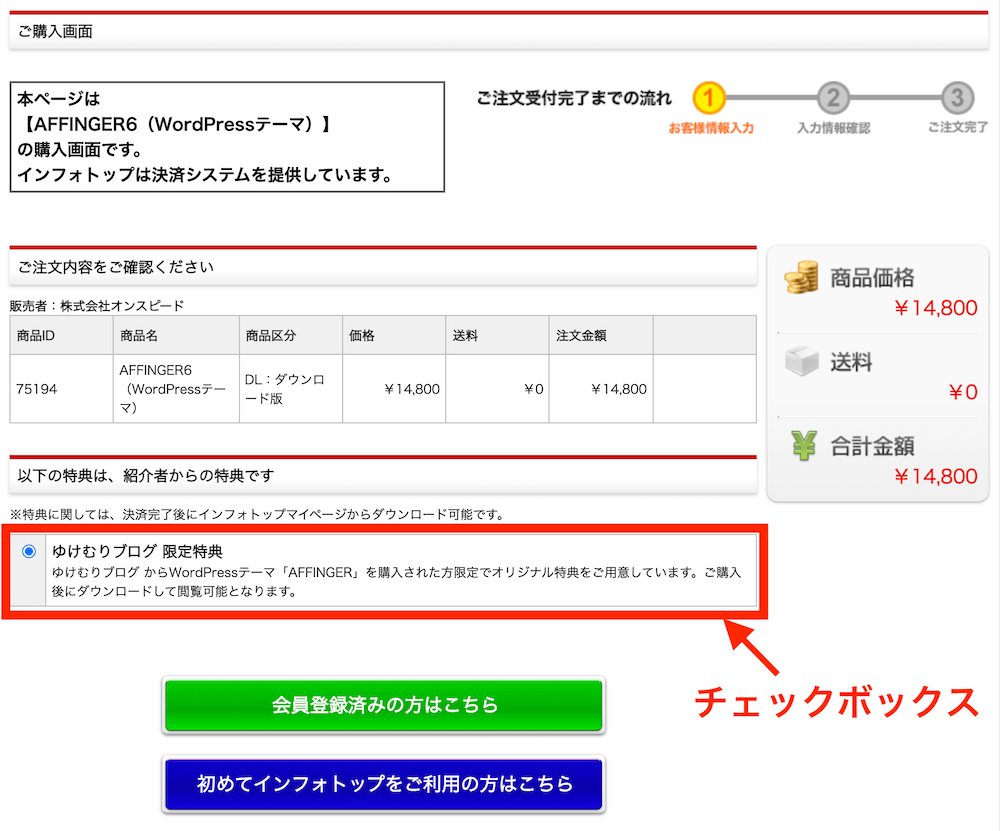This screenshot has height=831, width=1000.
Task: Click the ￥0 value under sidebar 送料
Action: (962, 392)
